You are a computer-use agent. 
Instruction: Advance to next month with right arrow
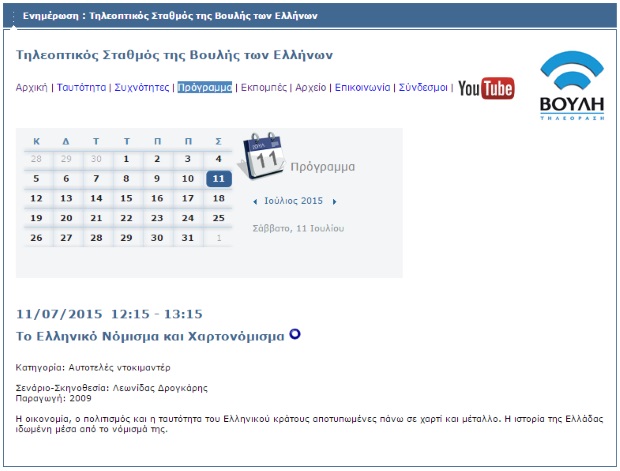tap(334, 201)
